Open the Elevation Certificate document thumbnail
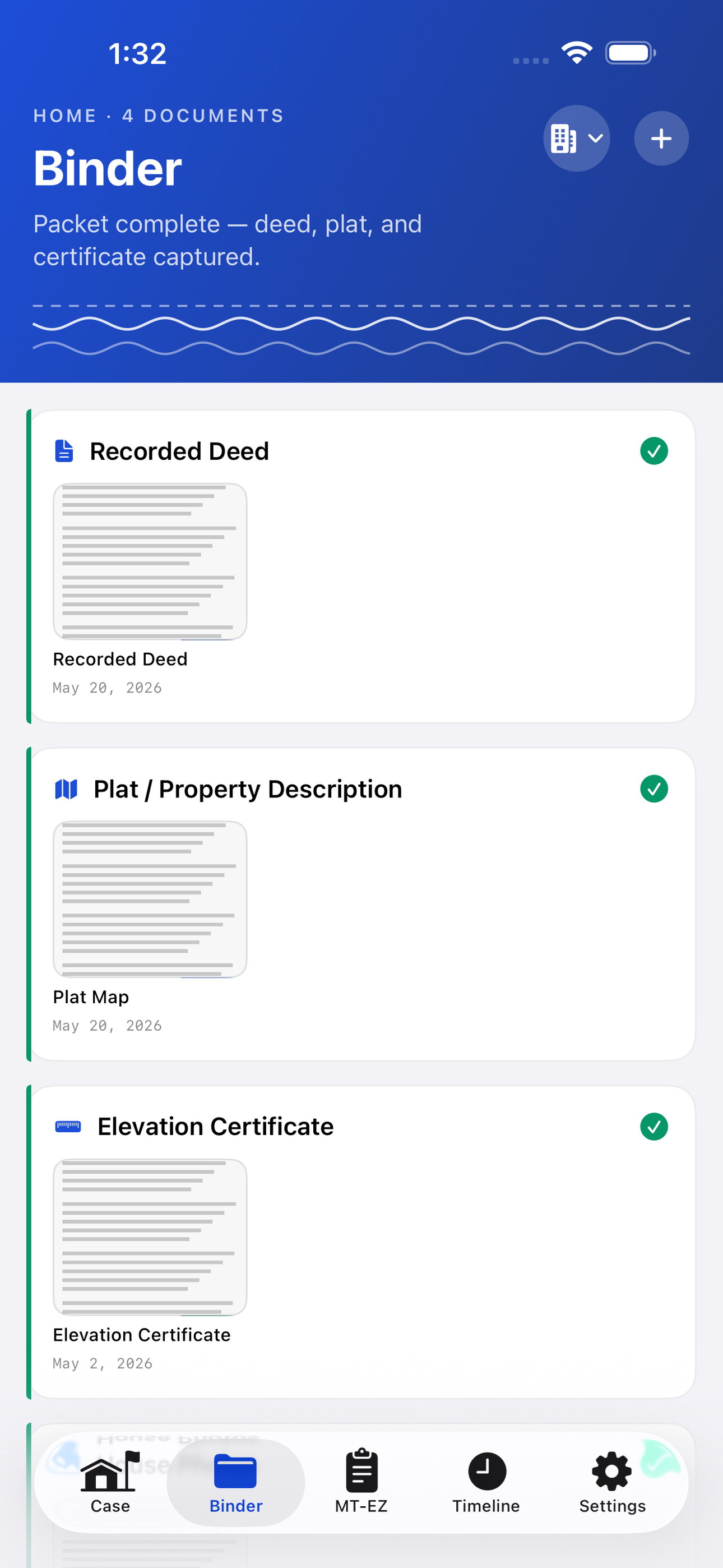 [x=150, y=1237]
